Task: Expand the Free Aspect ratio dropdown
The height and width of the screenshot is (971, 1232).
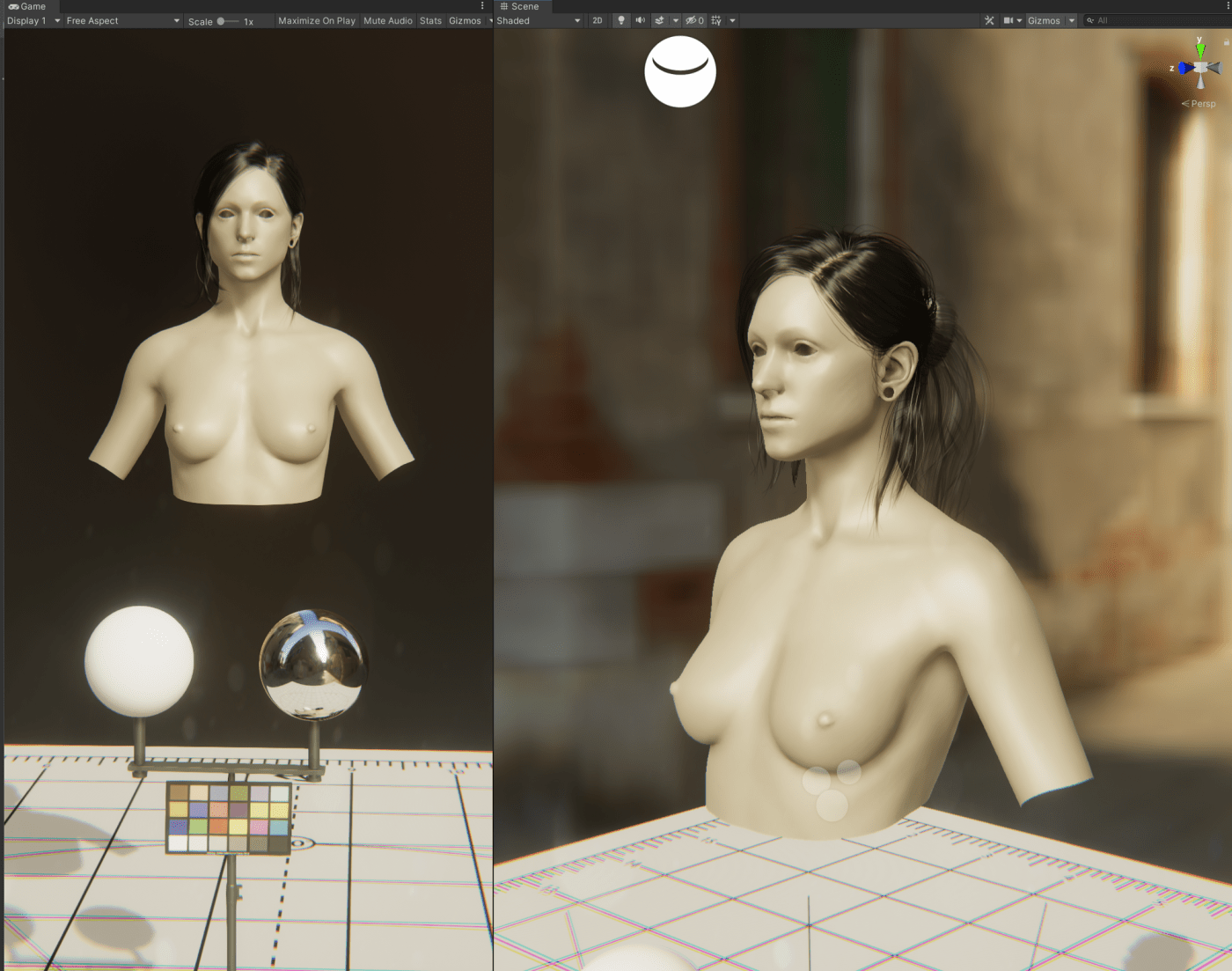Action: pyautogui.click(x=122, y=20)
